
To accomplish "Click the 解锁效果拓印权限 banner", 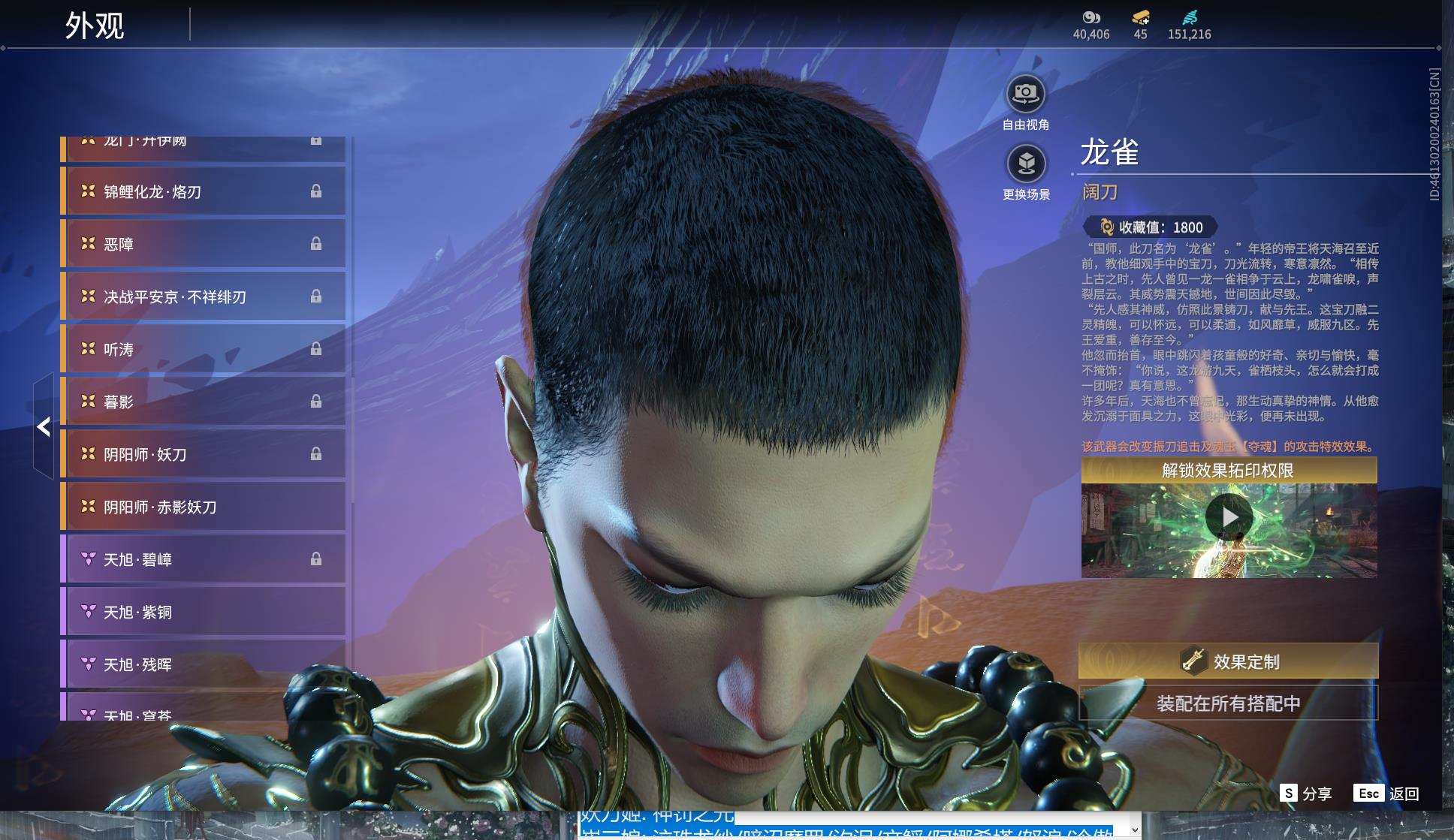I will pyautogui.click(x=1229, y=471).
